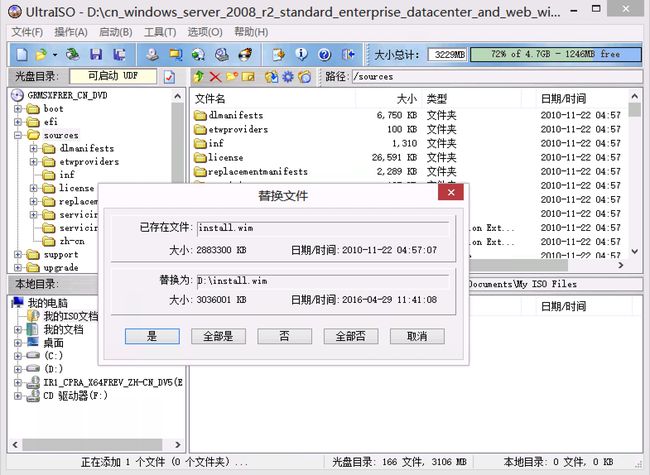Expand the (C:) drive node
Screen dimensions: 650x475
pos(18,356)
